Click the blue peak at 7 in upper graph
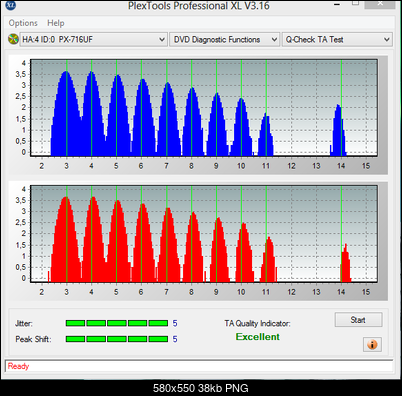Screen dimensions: 402x396 tap(168, 119)
